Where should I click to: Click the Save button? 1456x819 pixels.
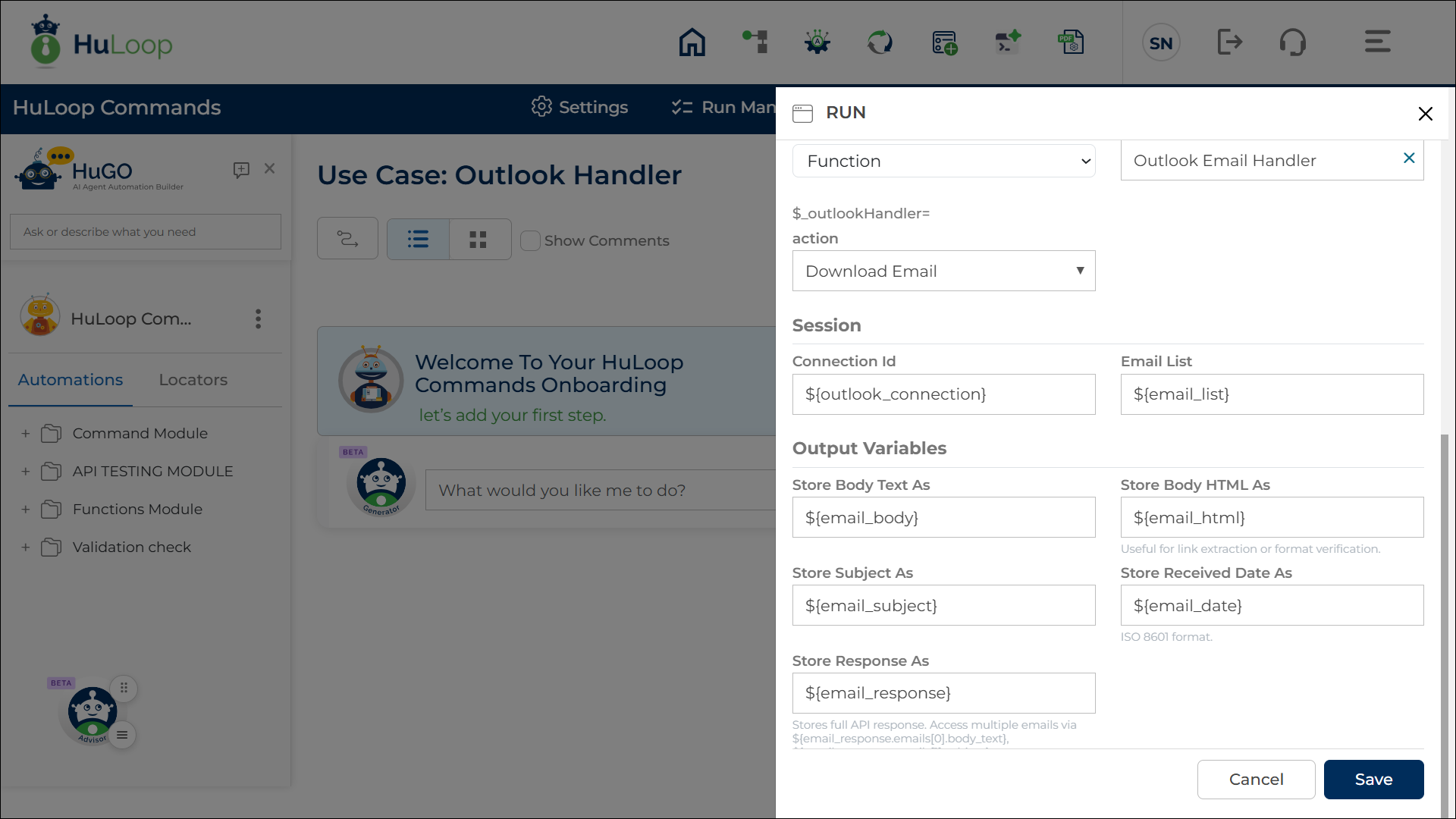pyautogui.click(x=1373, y=780)
